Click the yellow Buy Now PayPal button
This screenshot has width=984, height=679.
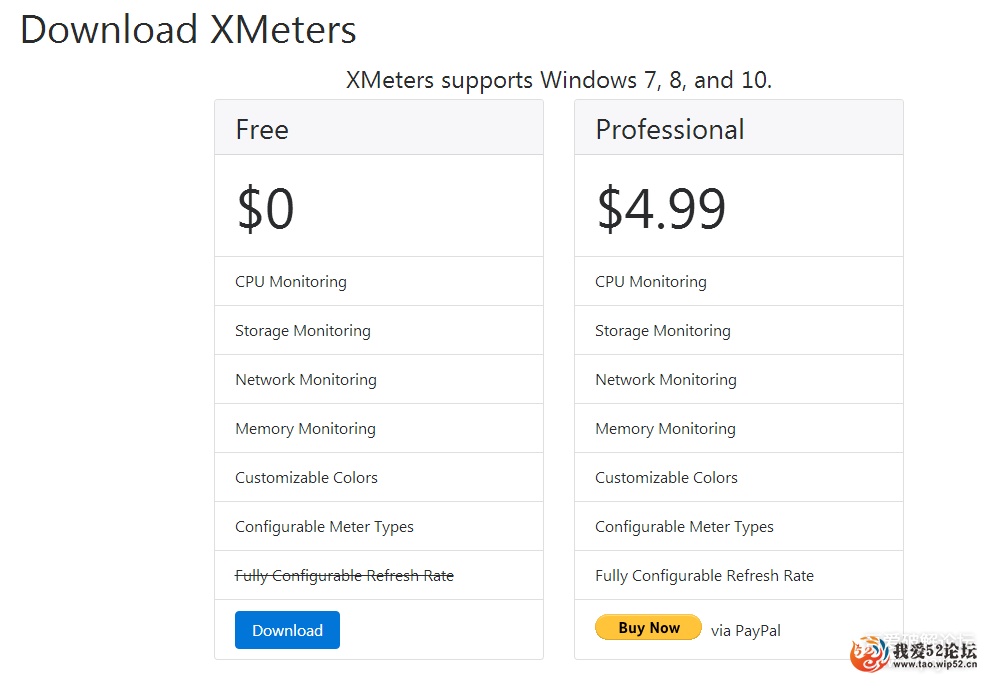[648, 627]
